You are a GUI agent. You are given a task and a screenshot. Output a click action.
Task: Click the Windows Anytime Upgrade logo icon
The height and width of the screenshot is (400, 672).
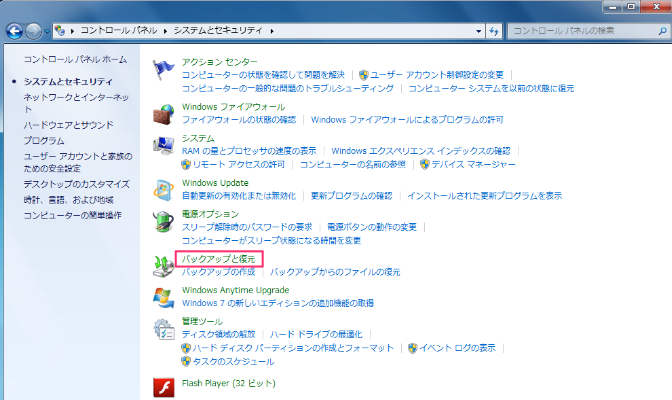pyautogui.click(x=164, y=298)
